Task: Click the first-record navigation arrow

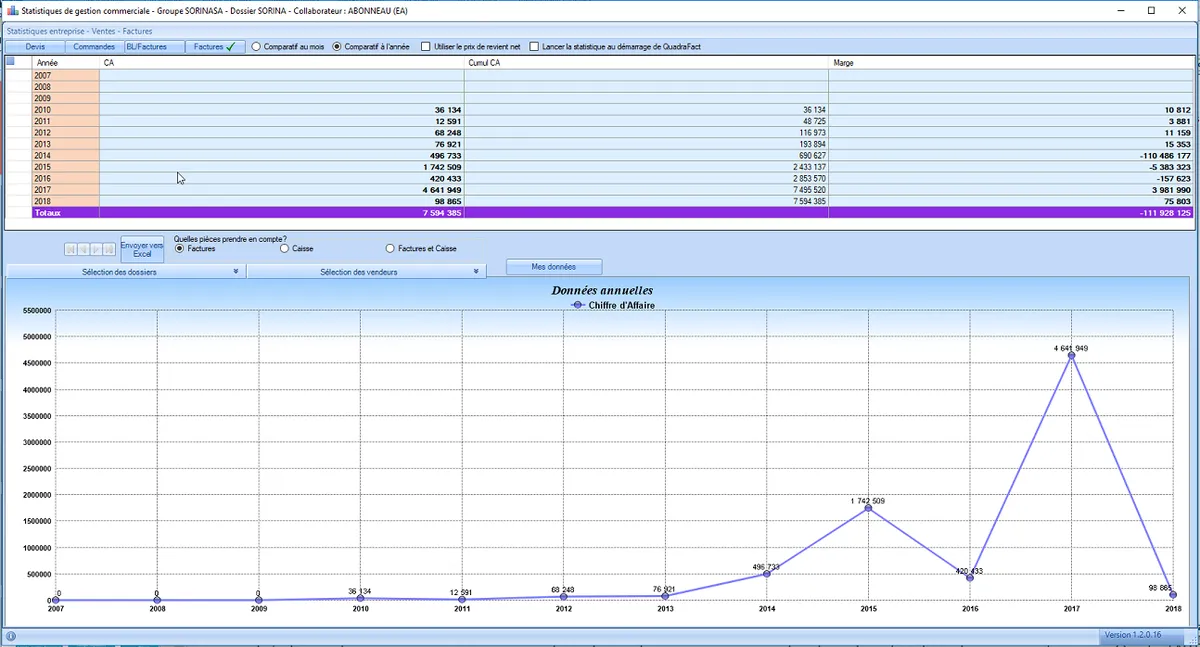Action: [71, 248]
